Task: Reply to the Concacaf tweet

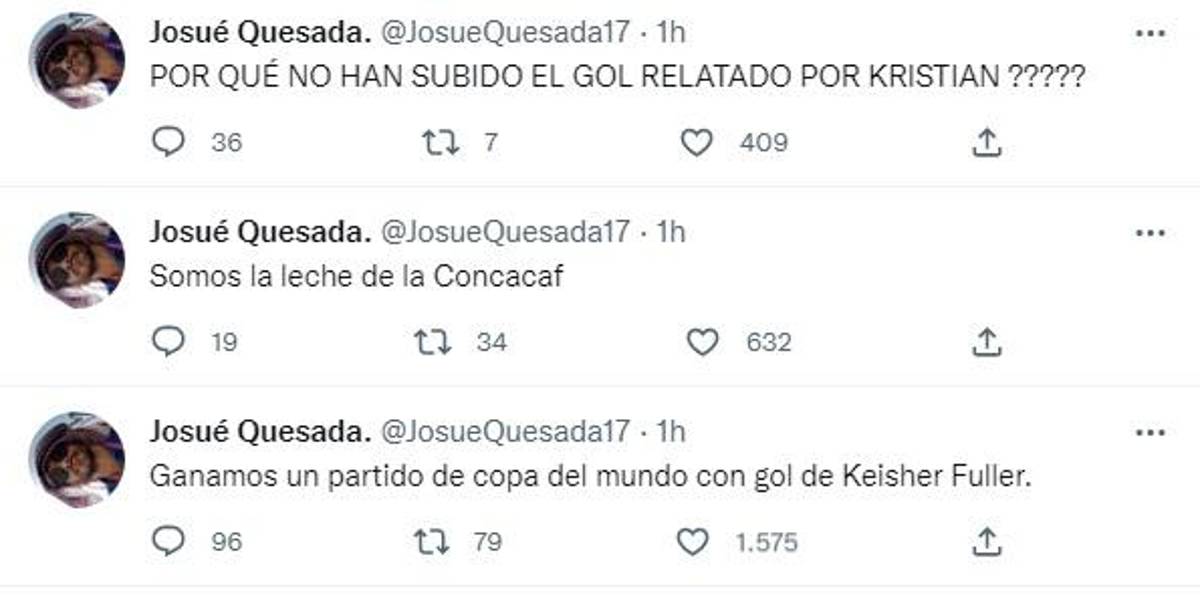Action: coord(168,342)
